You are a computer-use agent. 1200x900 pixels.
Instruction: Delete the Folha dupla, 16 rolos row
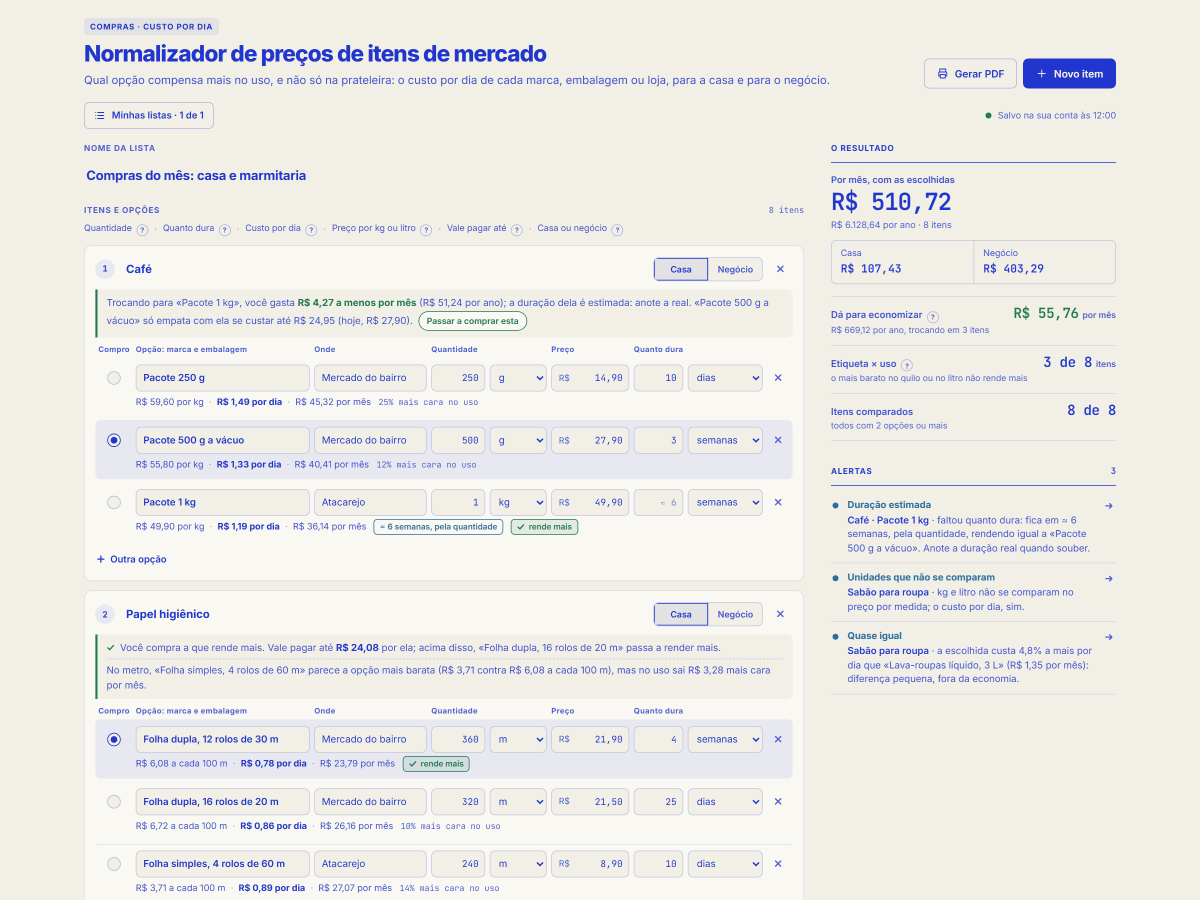pyautogui.click(x=778, y=801)
